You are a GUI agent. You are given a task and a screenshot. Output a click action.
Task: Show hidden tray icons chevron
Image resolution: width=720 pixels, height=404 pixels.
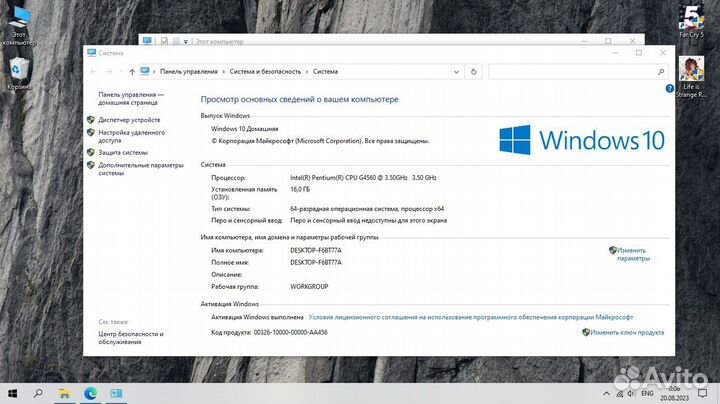pyautogui.click(x=606, y=393)
